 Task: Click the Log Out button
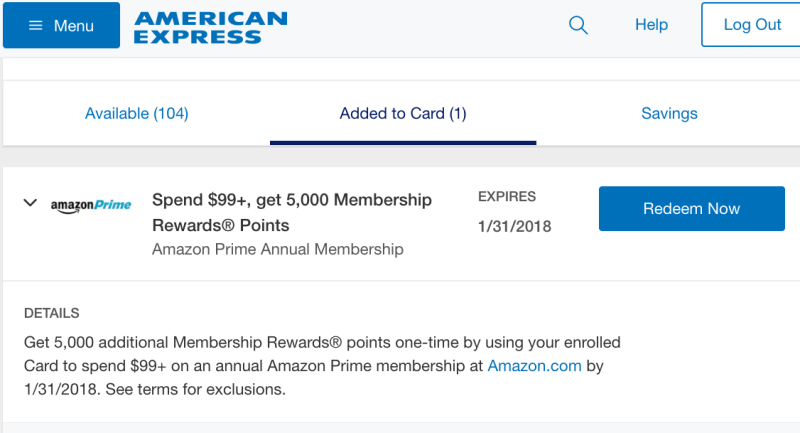click(751, 24)
